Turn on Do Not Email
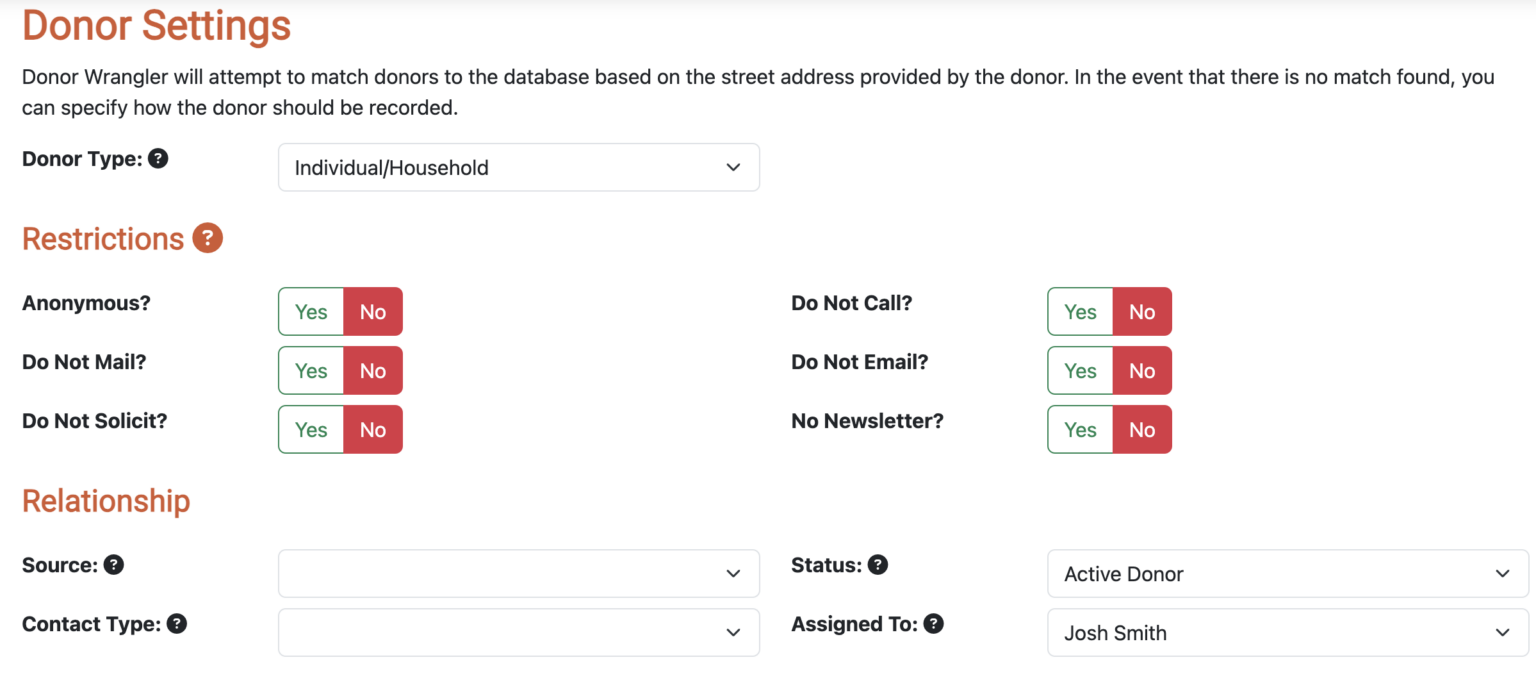Screen dimensions: 1536x678 pos(1079,370)
